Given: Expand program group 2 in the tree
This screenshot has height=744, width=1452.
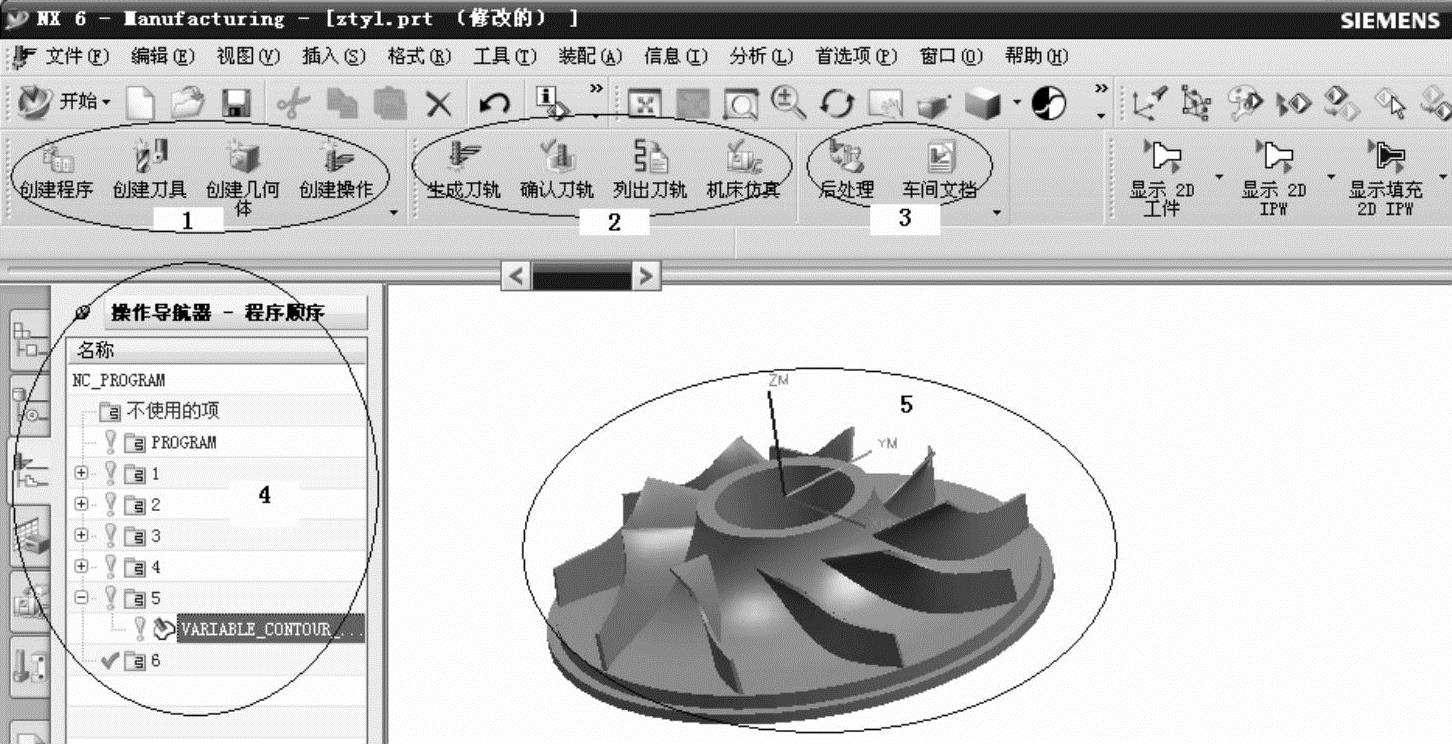Looking at the screenshot, I should pos(82,505).
